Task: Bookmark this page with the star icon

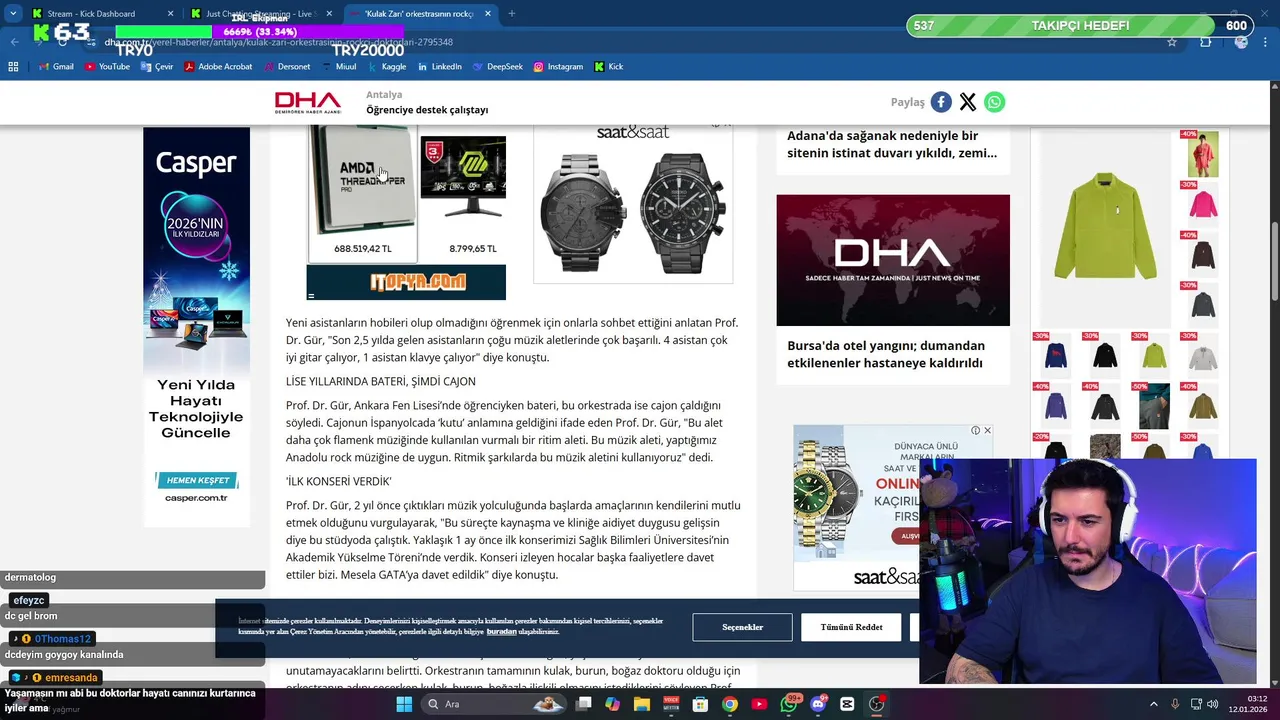Action: [x=1172, y=42]
